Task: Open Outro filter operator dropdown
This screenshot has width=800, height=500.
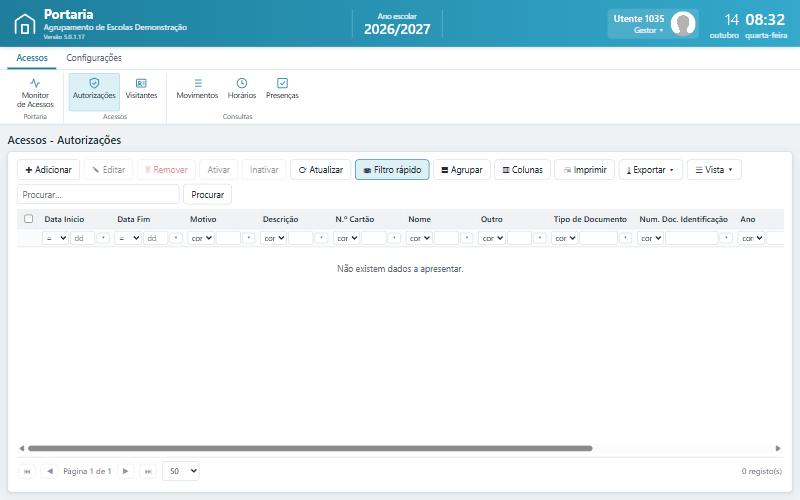Action: click(492, 238)
